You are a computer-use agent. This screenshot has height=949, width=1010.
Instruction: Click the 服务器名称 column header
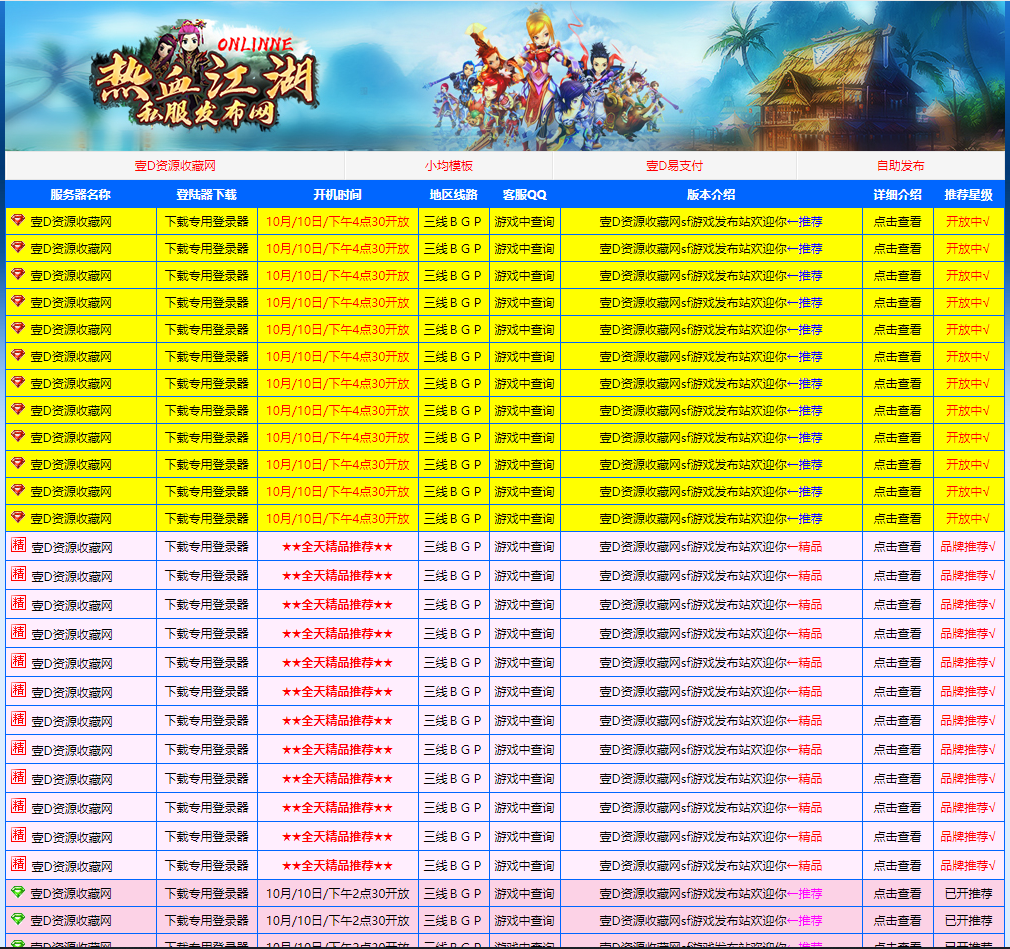tap(81, 195)
